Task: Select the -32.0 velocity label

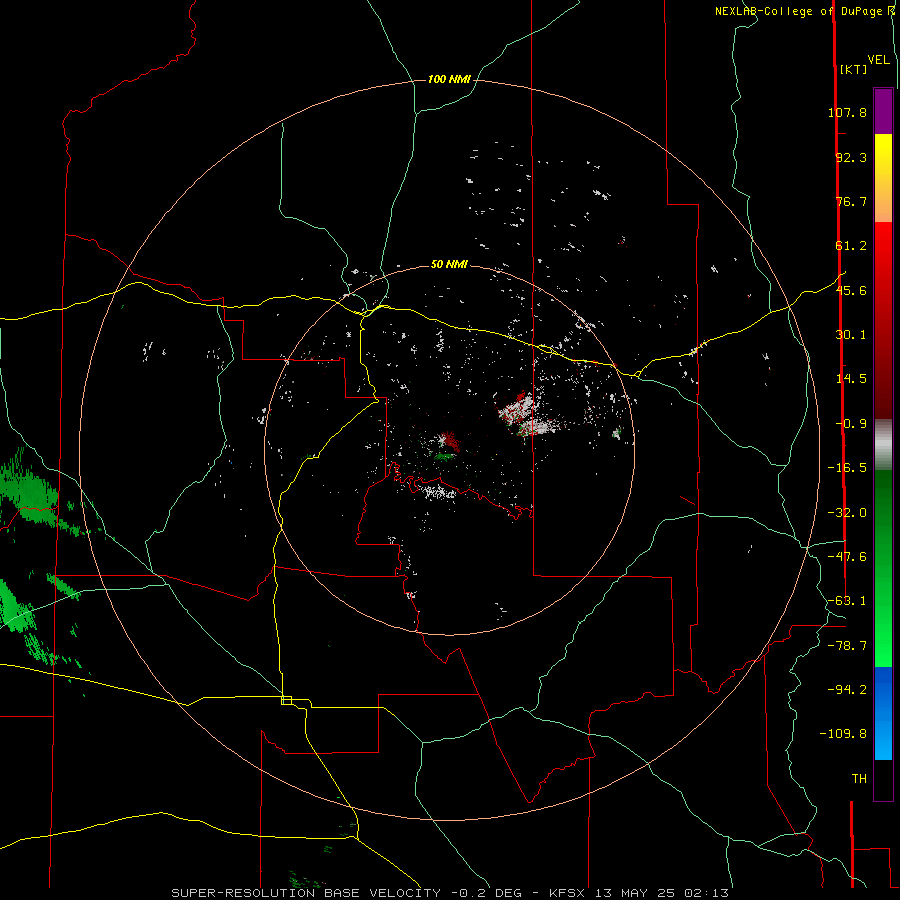Action: coord(847,513)
